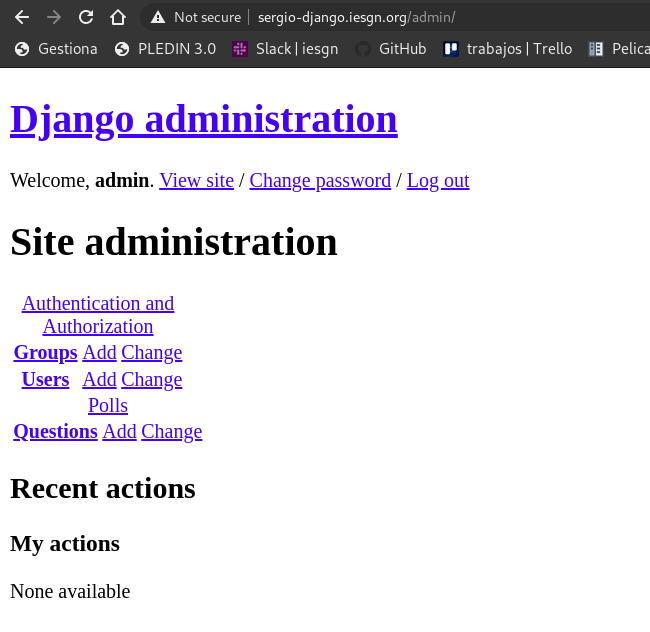Open the PLEDIN 3.0 bookmark
Image resolution: width=650 pixels, height=632 pixels.
pos(165,49)
